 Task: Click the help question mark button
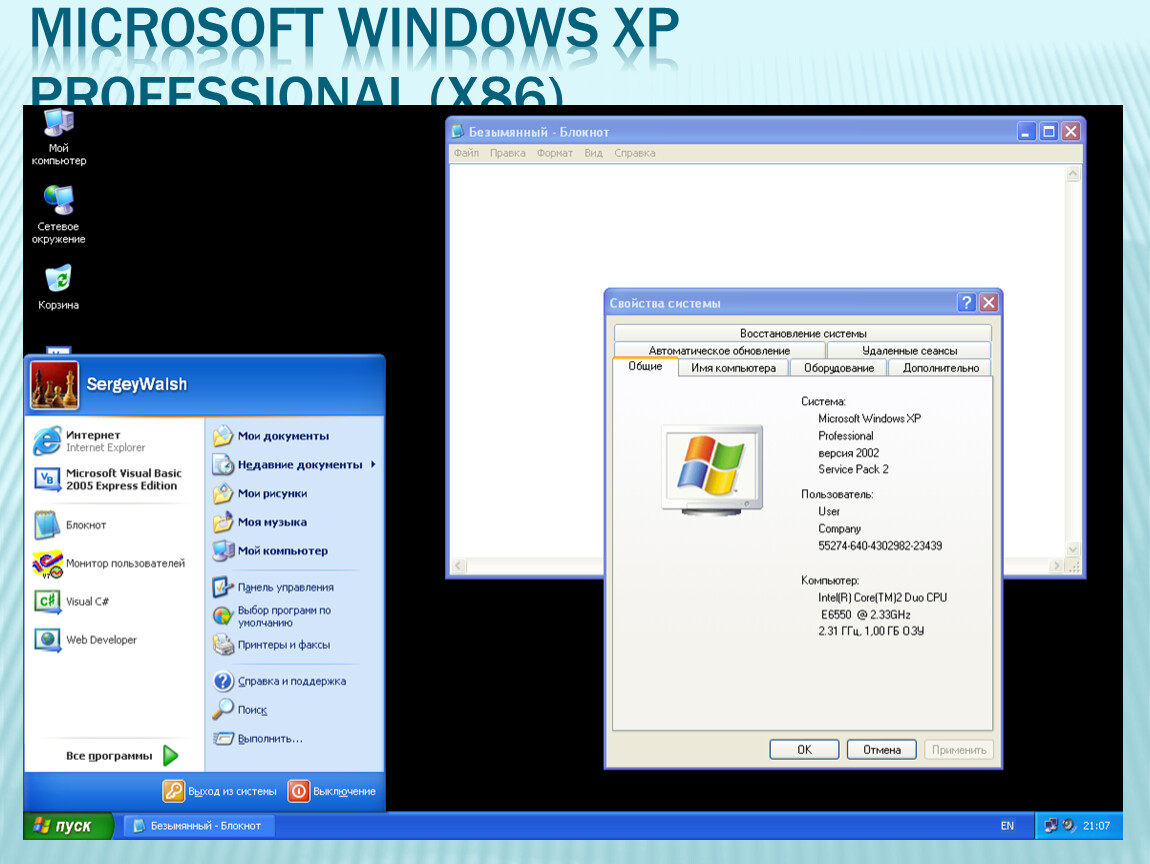pyautogui.click(x=967, y=302)
